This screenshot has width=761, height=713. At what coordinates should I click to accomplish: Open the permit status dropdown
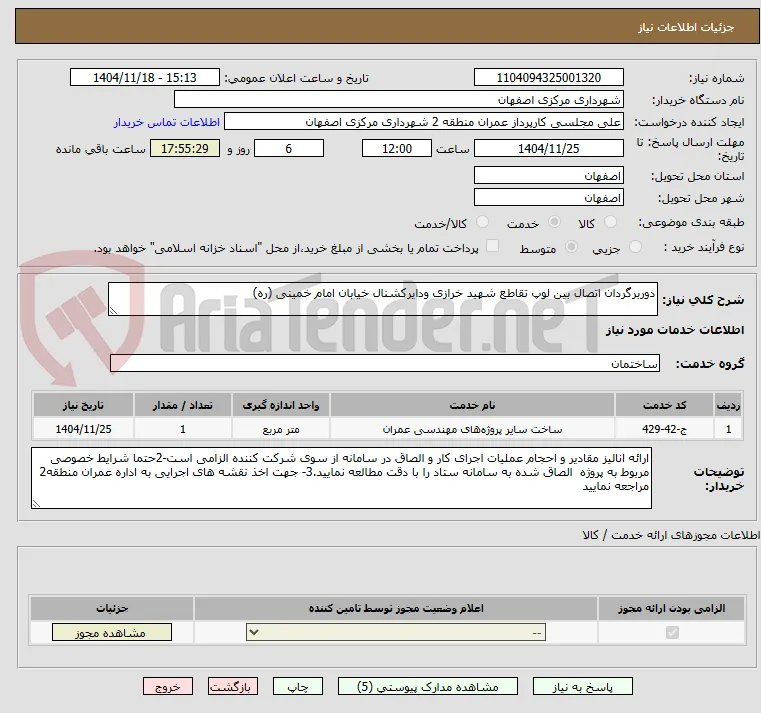pos(396,632)
